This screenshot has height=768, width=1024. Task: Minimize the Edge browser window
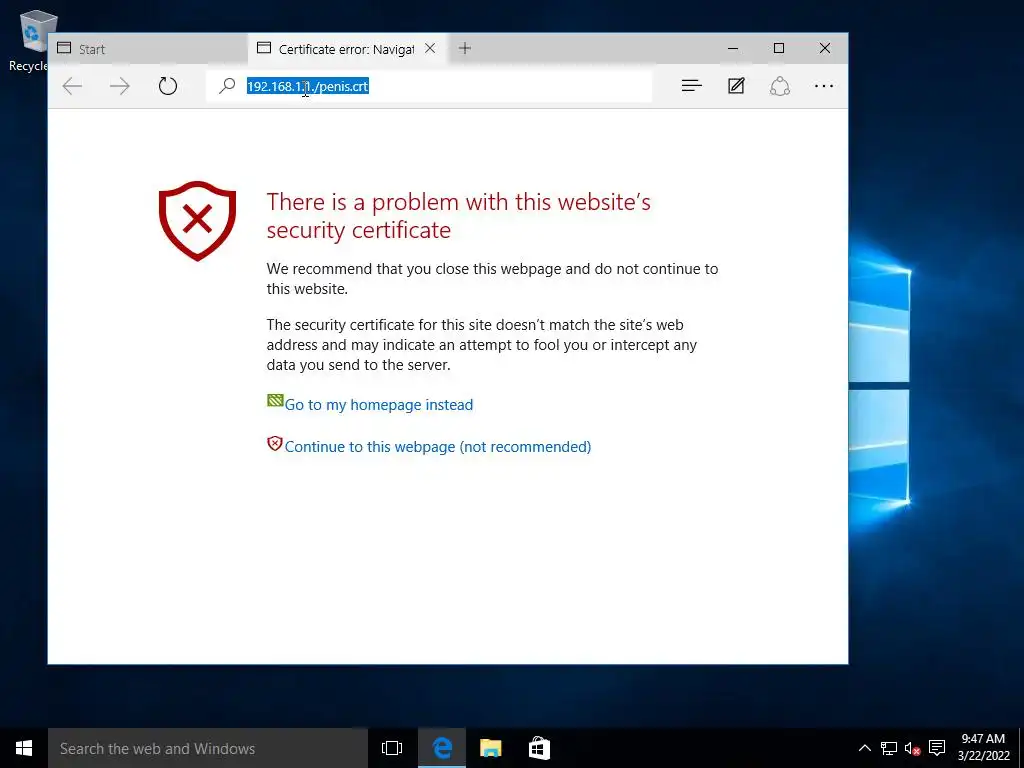pos(733,48)
